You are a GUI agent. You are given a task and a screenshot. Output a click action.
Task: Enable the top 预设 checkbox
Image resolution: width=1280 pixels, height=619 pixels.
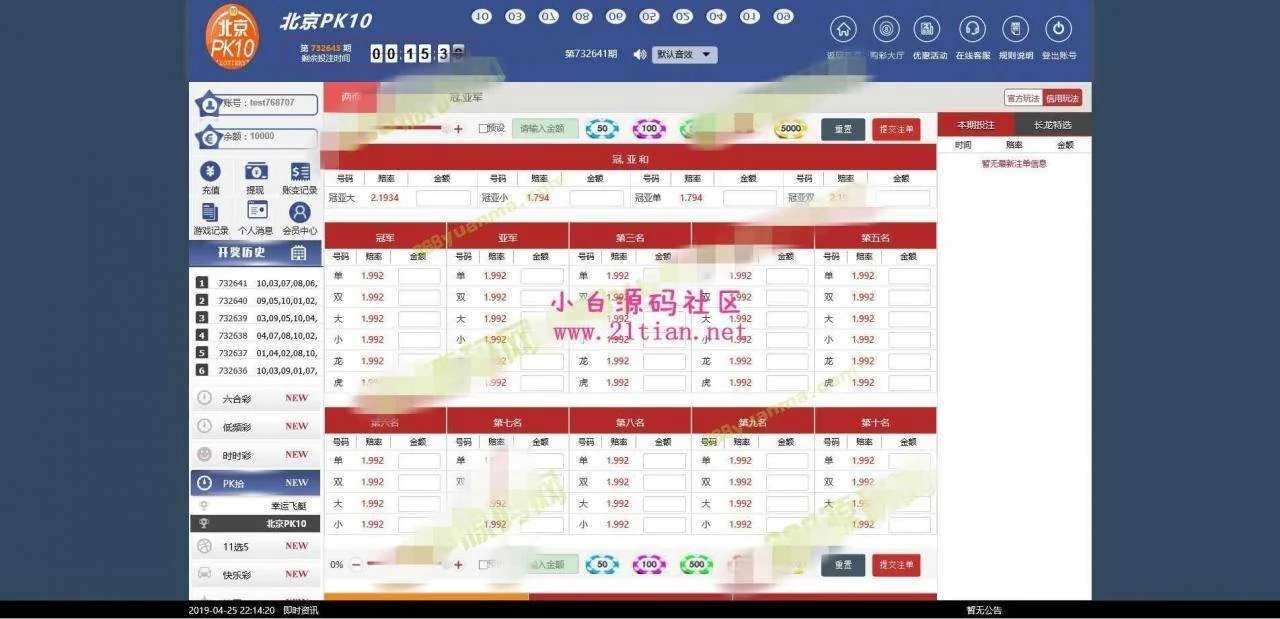[x=484, y=129]
